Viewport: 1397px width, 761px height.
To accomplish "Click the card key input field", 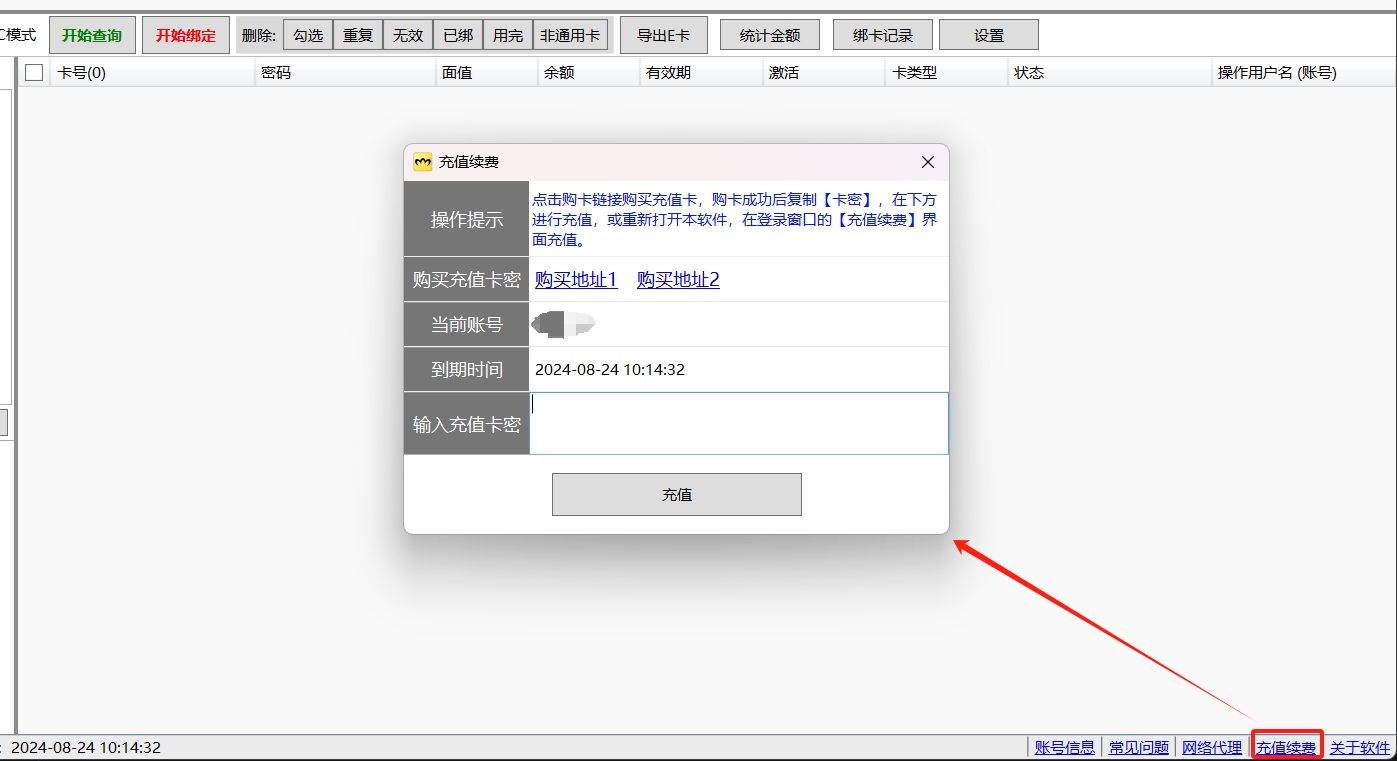I will (737, 424).
